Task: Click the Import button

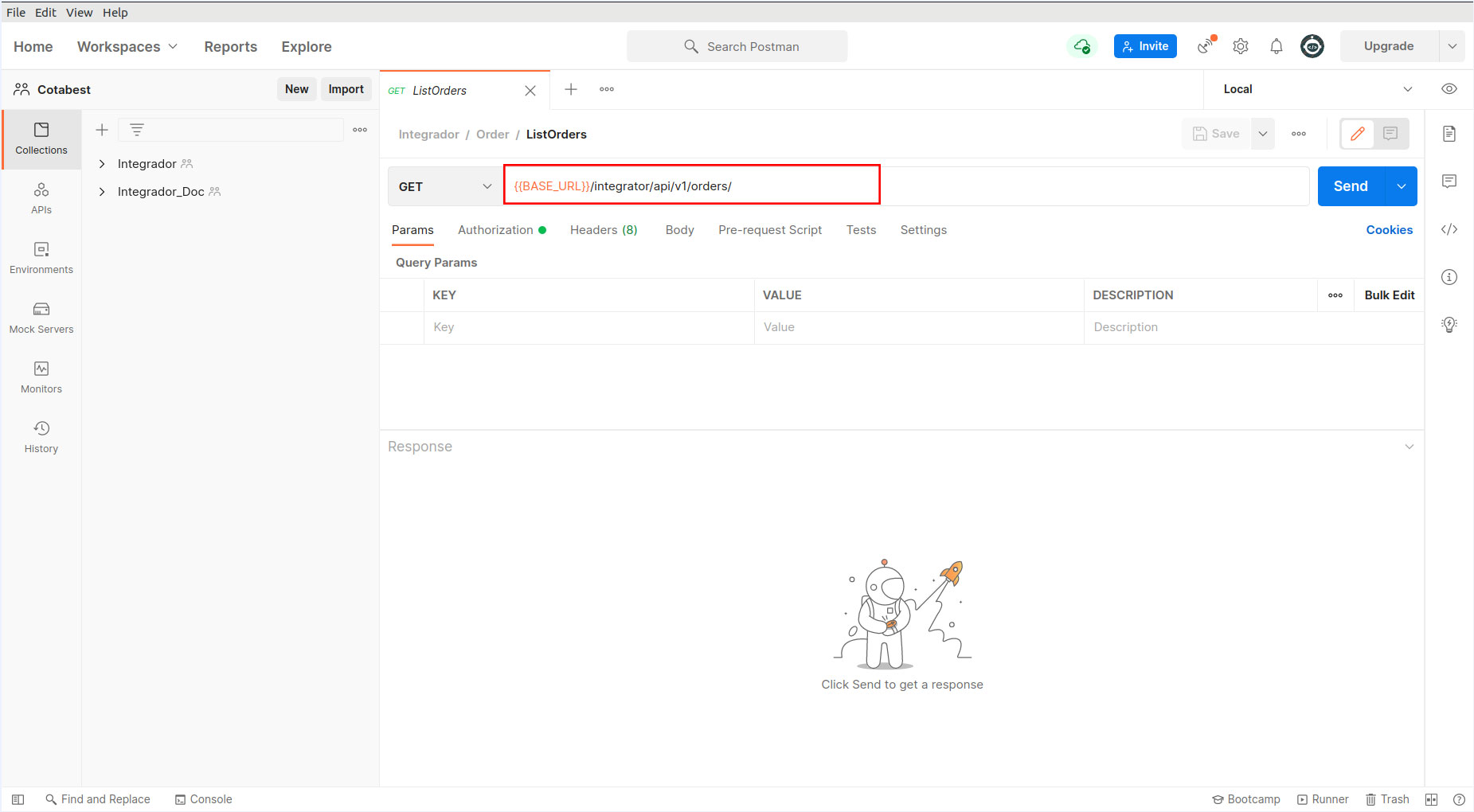Action: point(346,89)
